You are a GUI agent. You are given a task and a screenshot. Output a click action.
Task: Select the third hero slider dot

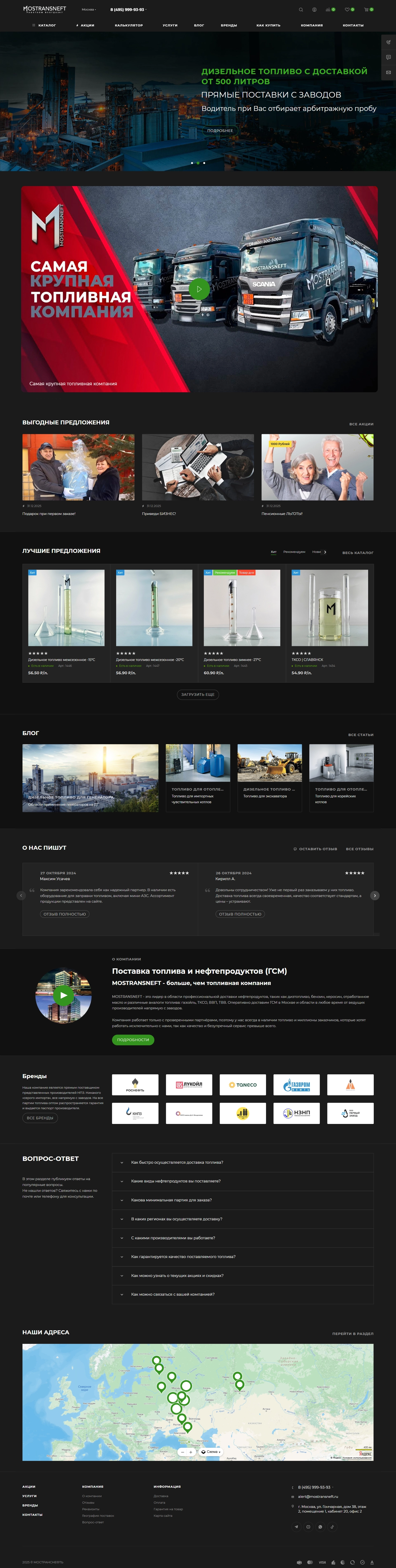pyautogui.click(x=204, y=163)
